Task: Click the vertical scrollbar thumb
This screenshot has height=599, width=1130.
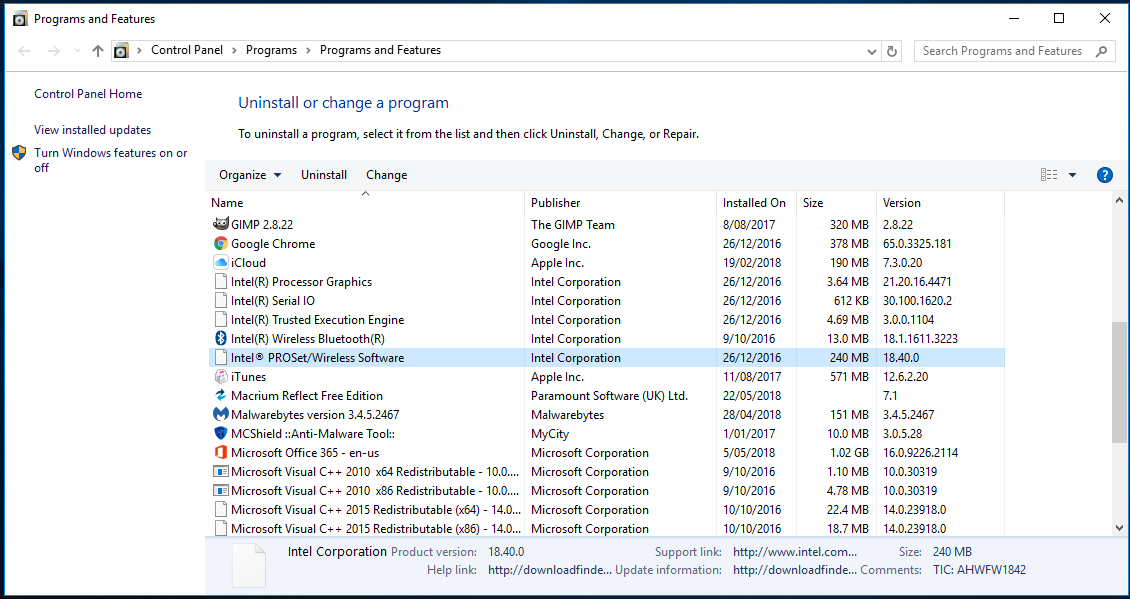Action: pos(1118,382)
